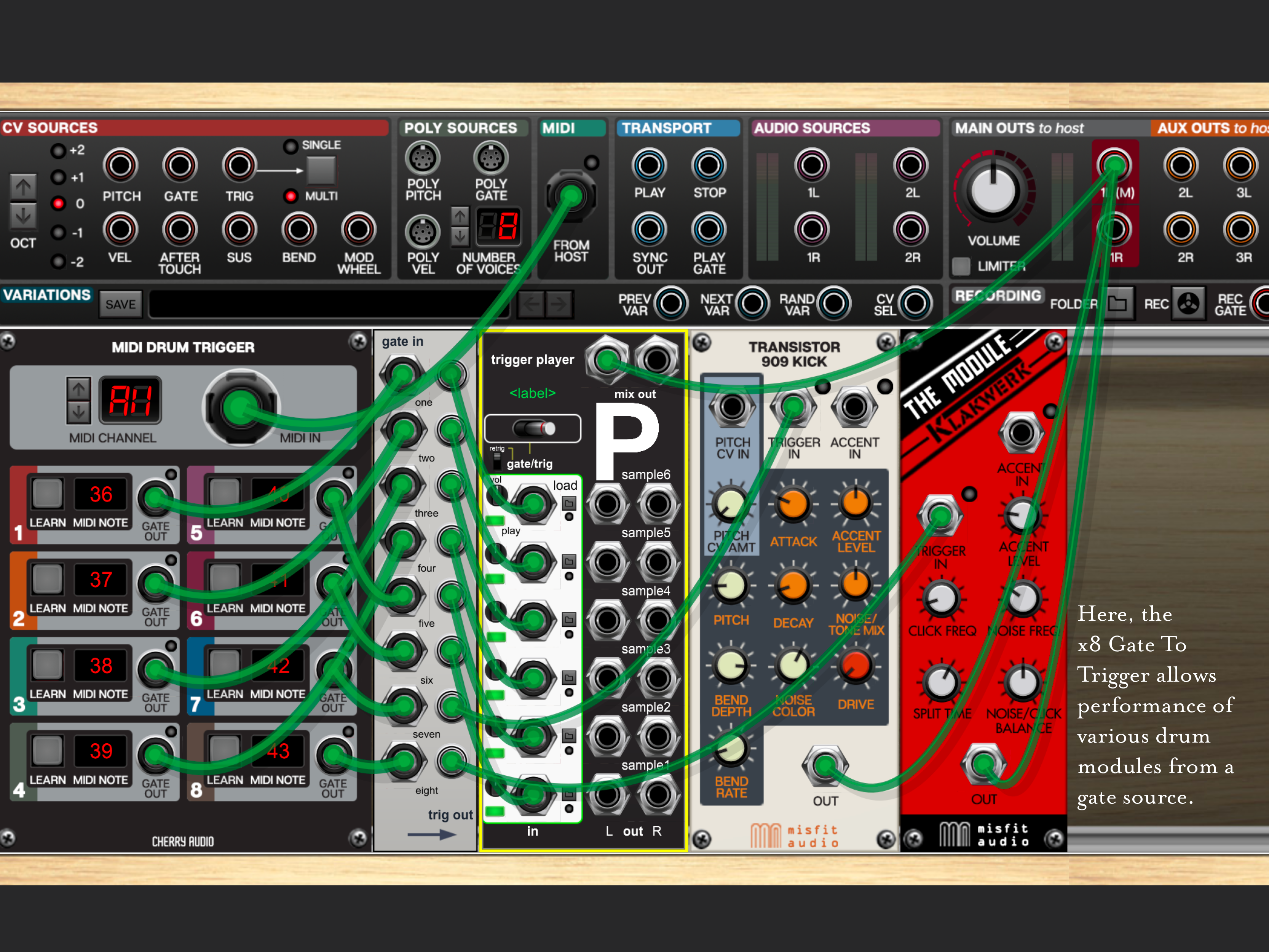Click the variation name text field

[x=327, y=304]
